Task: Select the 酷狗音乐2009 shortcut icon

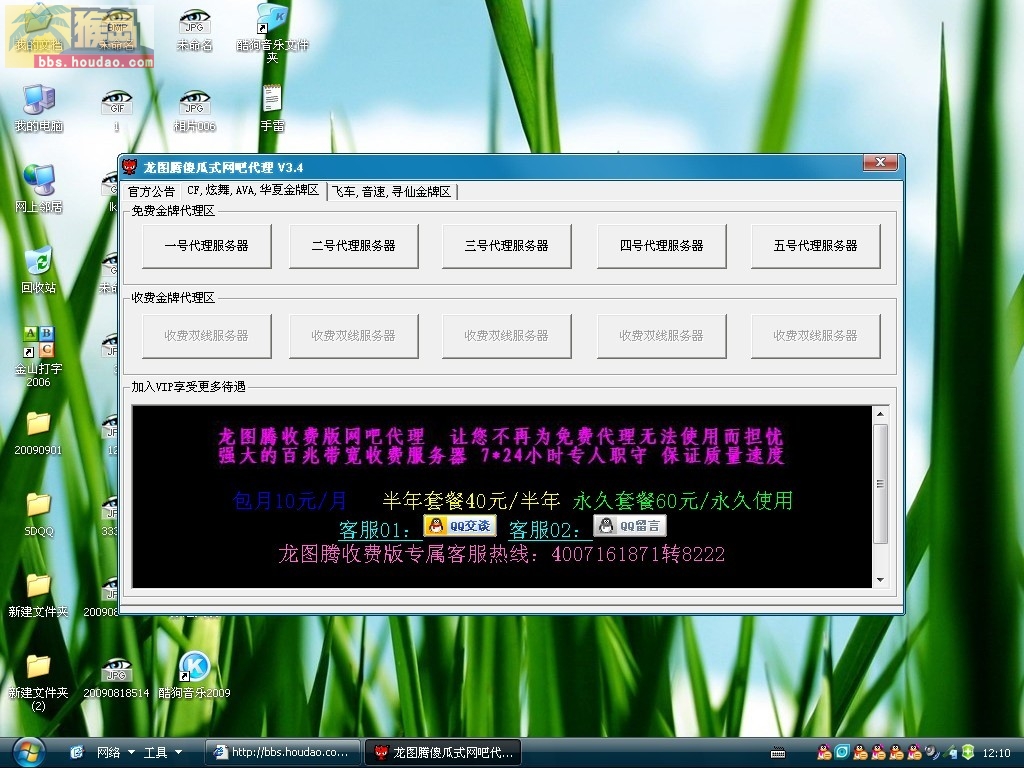Action: click(x=194, y=675)
